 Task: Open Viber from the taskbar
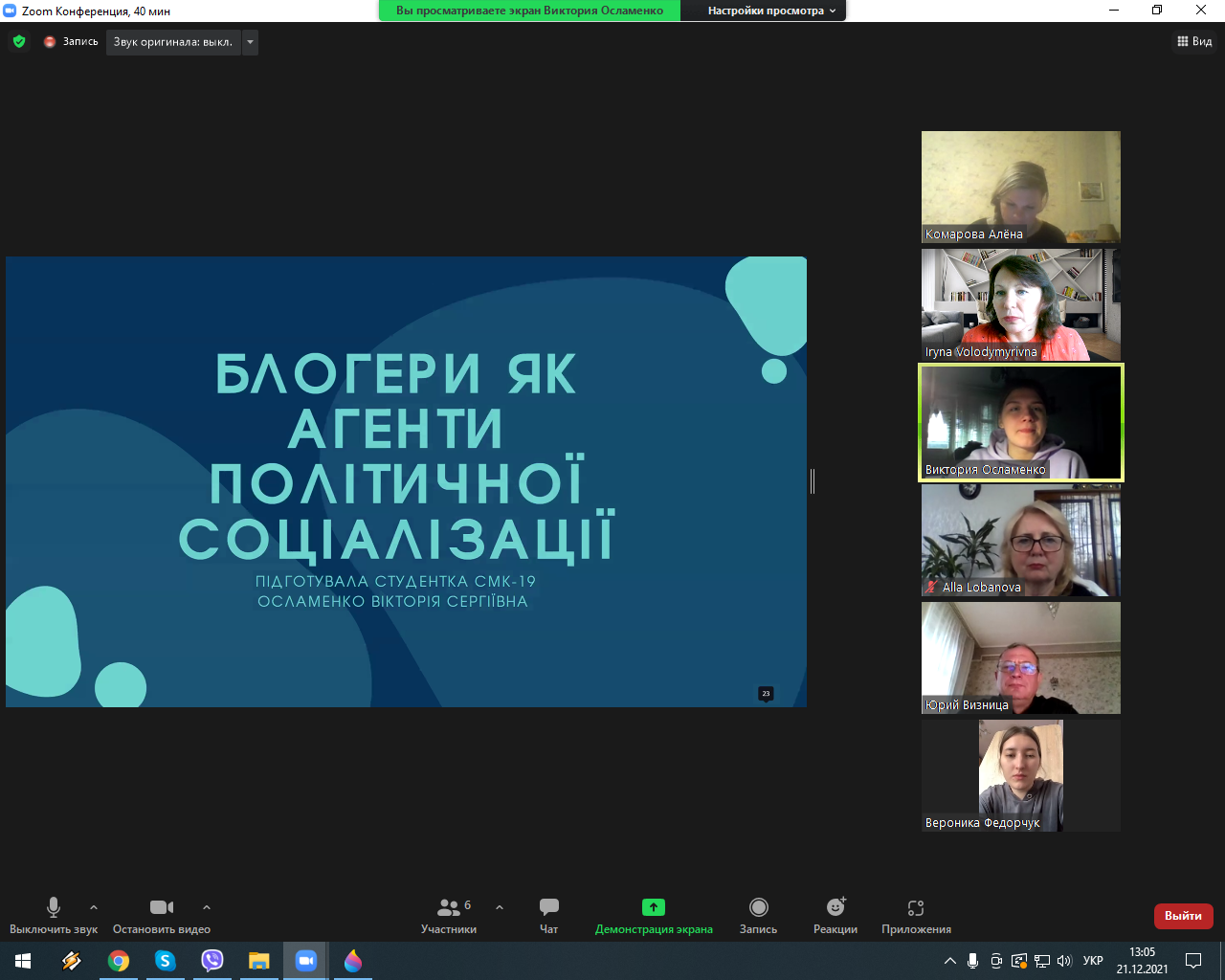point(212,961)
